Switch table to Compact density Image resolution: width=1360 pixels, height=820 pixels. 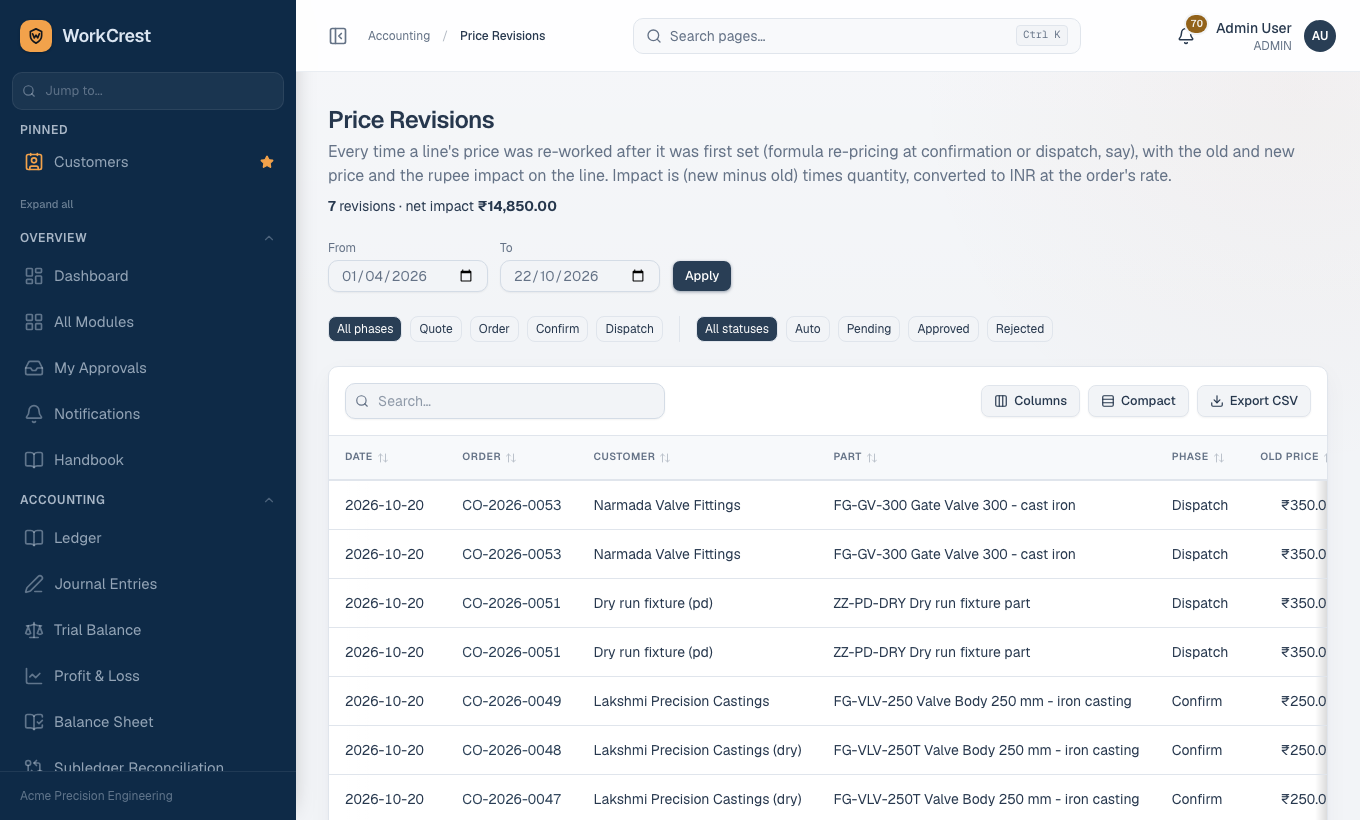(1138, 401)
